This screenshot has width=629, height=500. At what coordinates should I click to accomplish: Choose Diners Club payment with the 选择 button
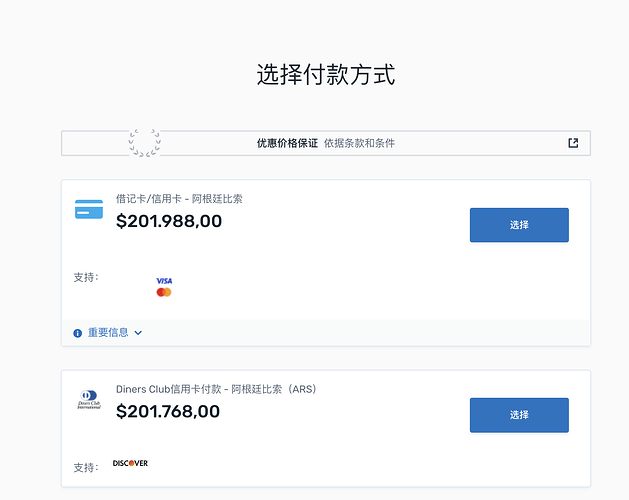point(519,415)
